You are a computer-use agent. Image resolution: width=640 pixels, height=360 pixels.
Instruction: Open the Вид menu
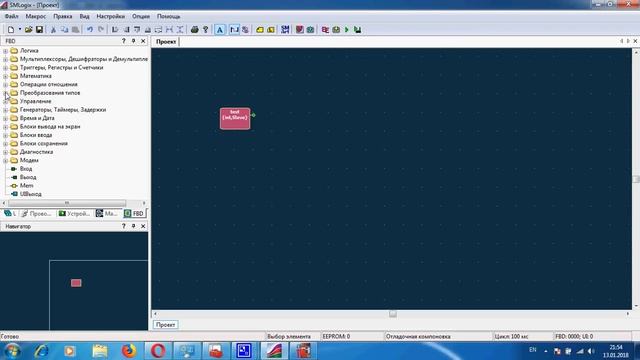pyautogui.click(x=84, y=16)
